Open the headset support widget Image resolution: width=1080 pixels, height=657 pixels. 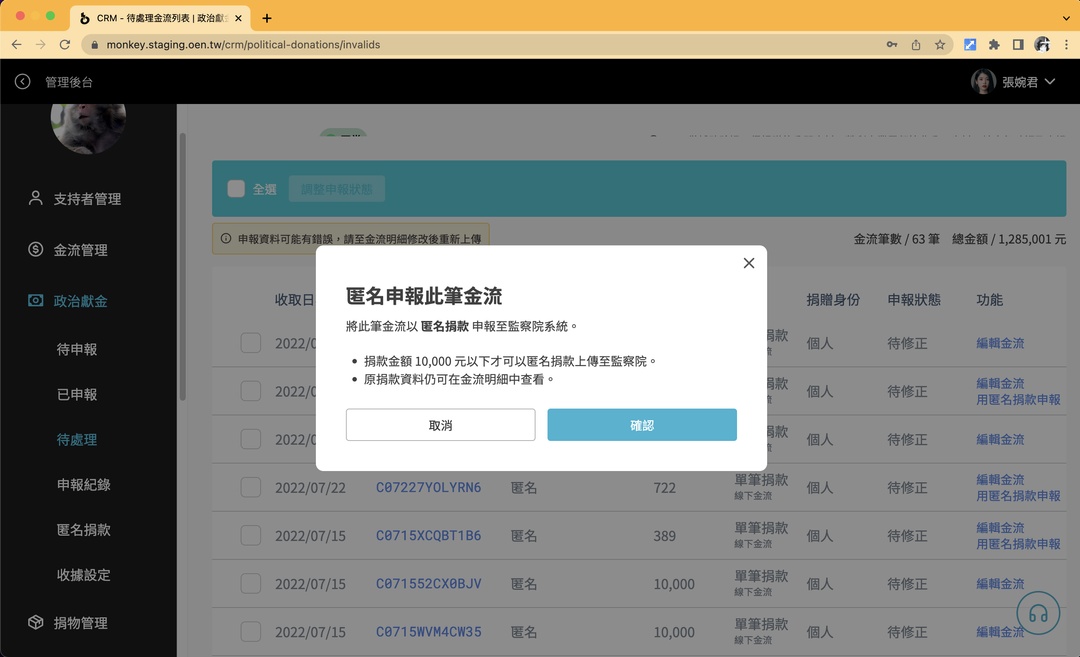pyautogui.click(x=1038, y=612)
